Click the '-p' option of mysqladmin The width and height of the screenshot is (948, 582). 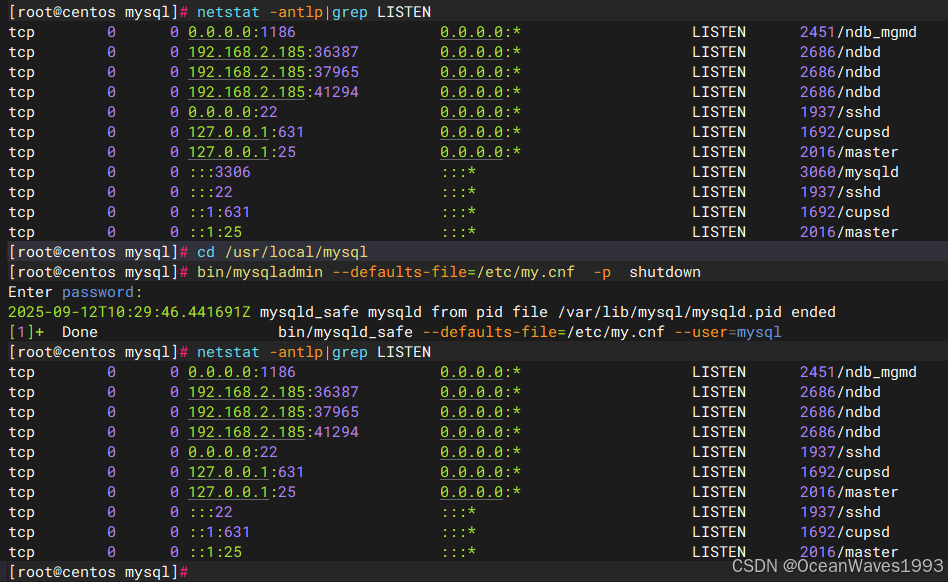coord(602,272)
